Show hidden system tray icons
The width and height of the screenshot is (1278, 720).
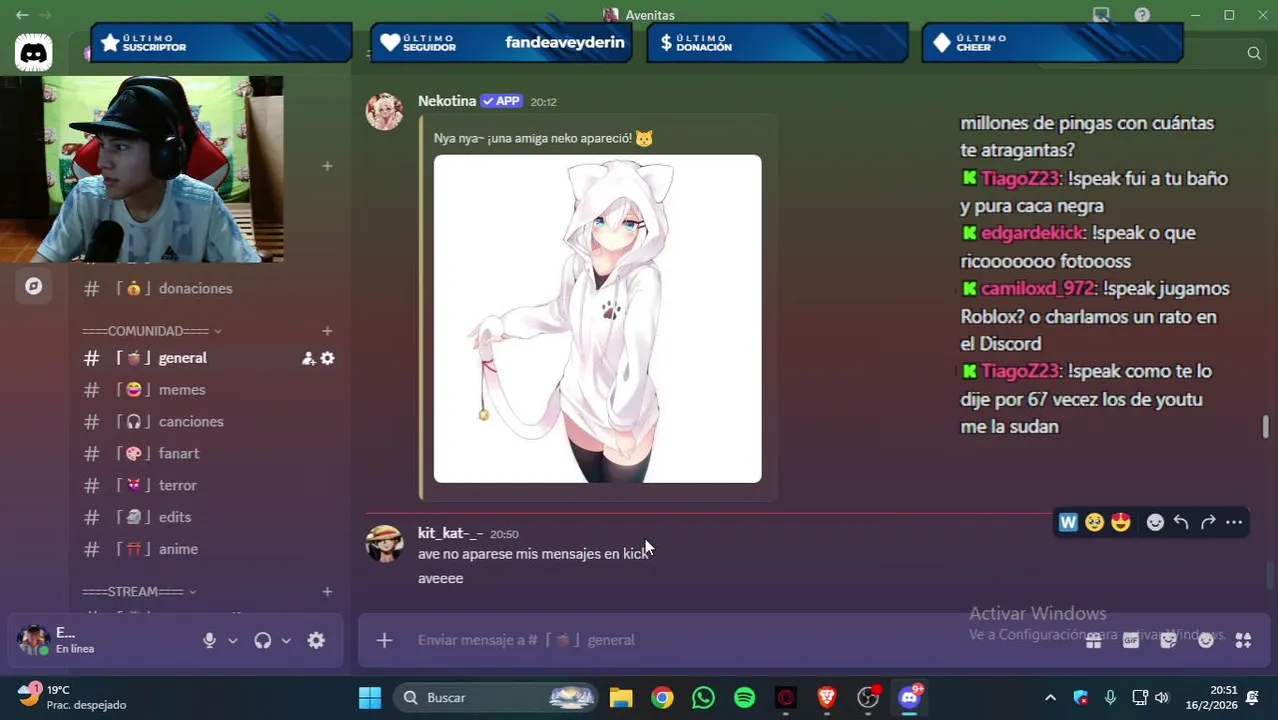pyautogui.click(x=1050, y=698)
